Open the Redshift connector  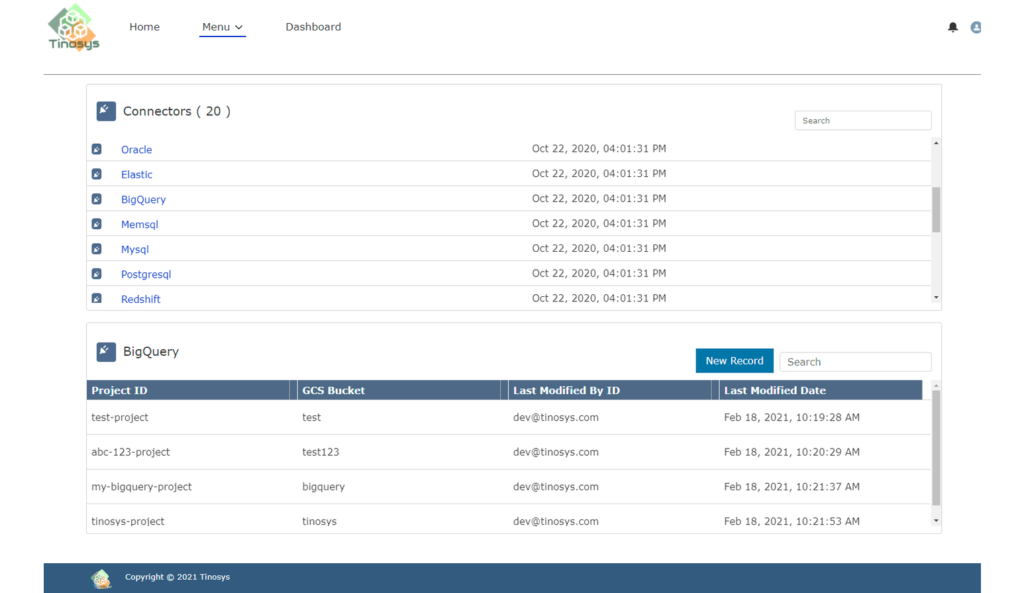pos(140,299)
